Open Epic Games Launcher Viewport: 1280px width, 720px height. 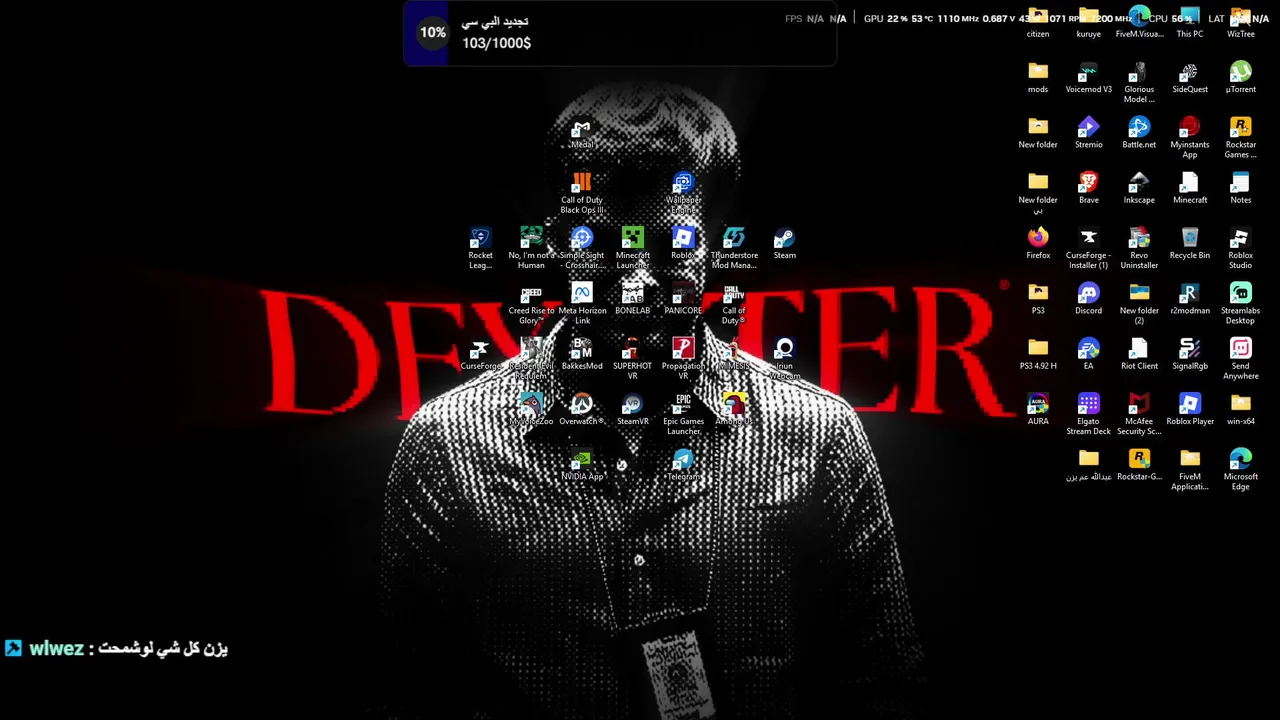[x=683, y=414]
